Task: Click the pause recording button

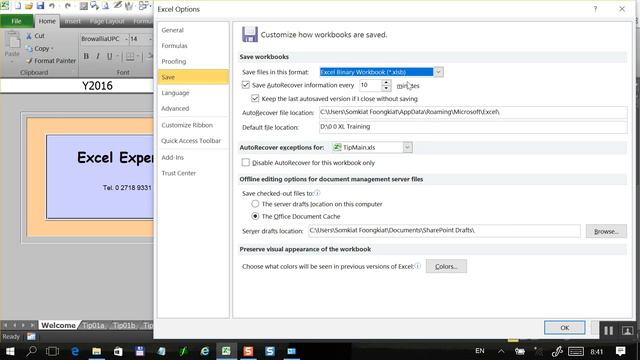Action: 609,331
